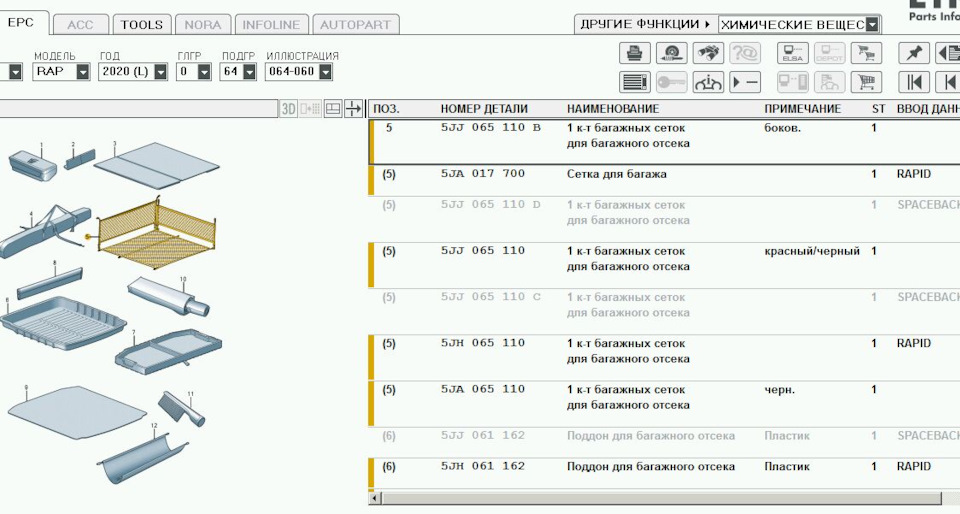Image resolution: width=960 pixels, height=514 pixels.
Task: Open the ДРУГИЕ ФУНКЦИИ menu button
Action: (x=645, y=24)
